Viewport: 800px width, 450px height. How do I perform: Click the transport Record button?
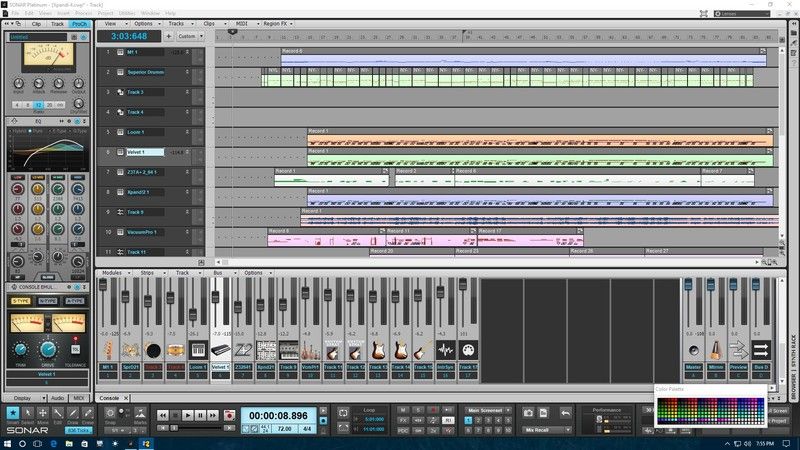(229, 415)
